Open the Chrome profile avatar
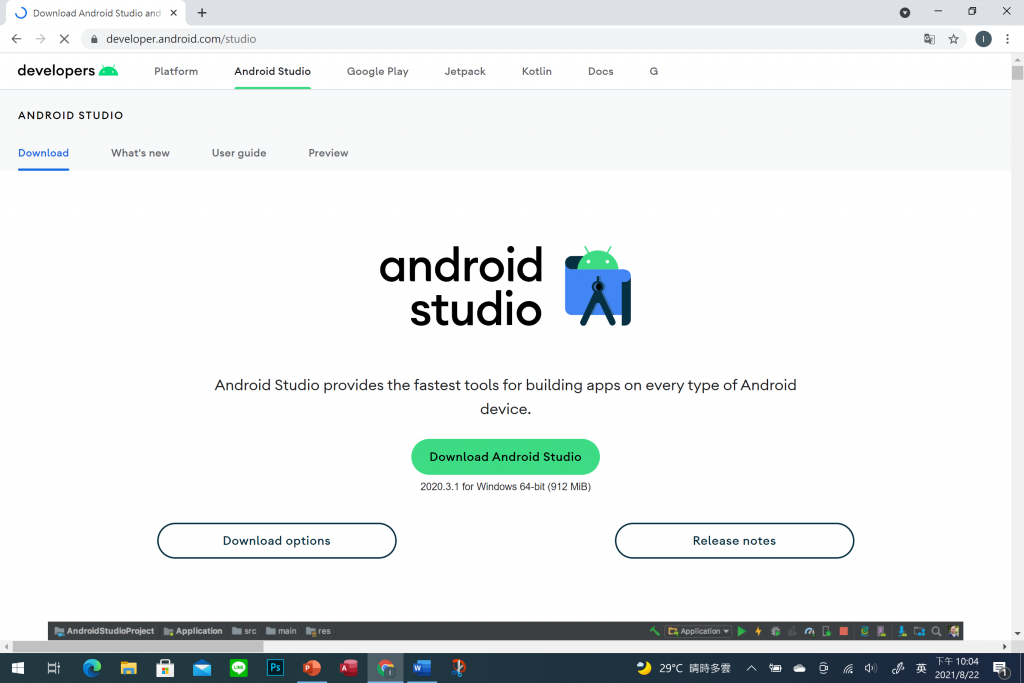 pyautogui.click(x=983, y=39)
